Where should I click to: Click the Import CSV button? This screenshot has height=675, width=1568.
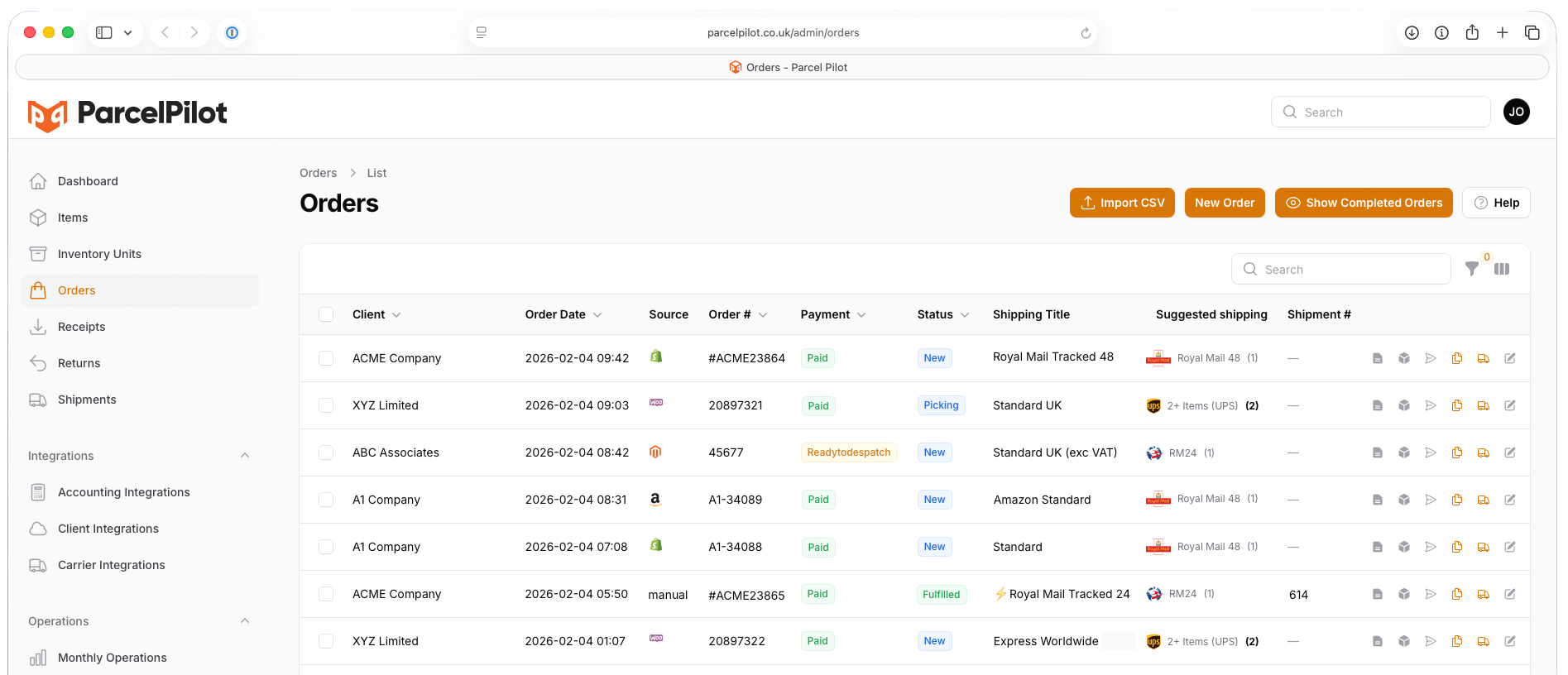(x=1122, y=203)
